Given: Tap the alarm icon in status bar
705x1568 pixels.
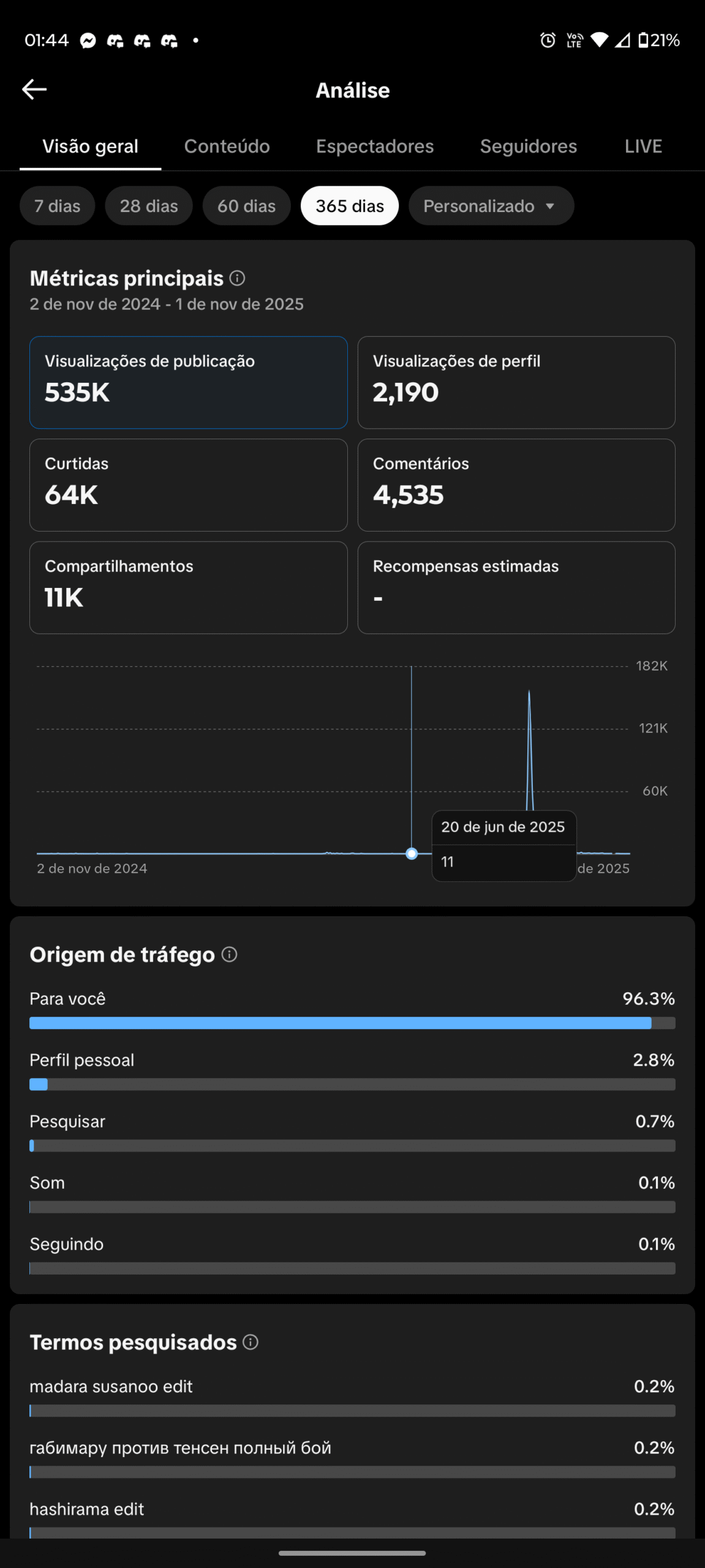Looking at the screenshot, I should click(548, 40).
